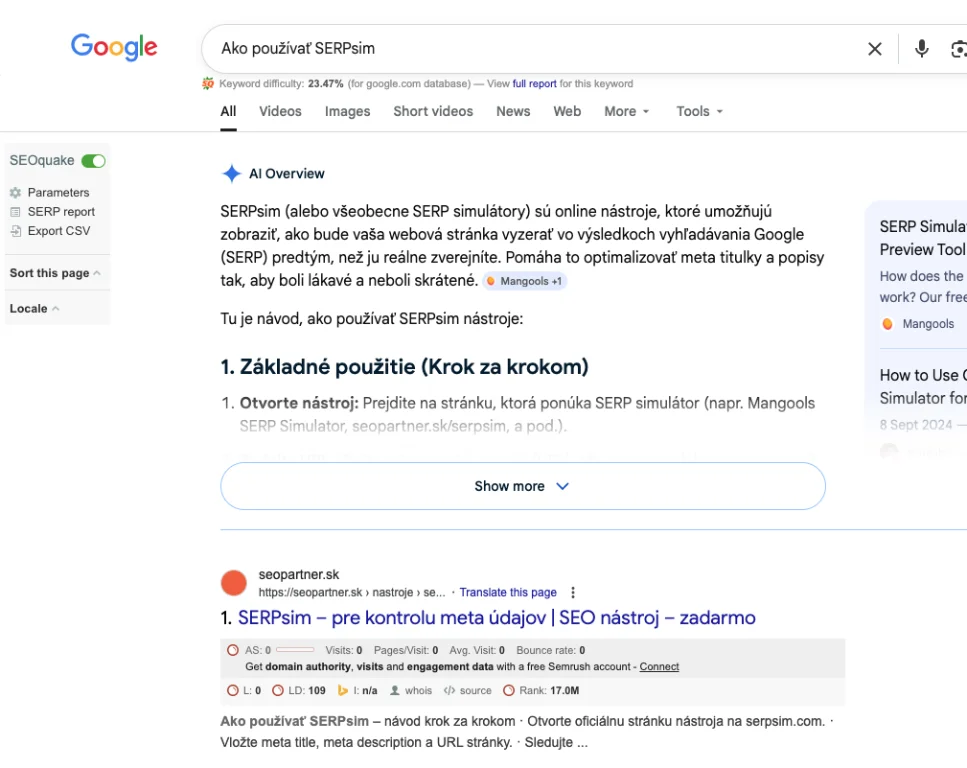Start voice search with microphone icon
The height and width of the screenshot is (768, 967).
(x=921, y=49)
